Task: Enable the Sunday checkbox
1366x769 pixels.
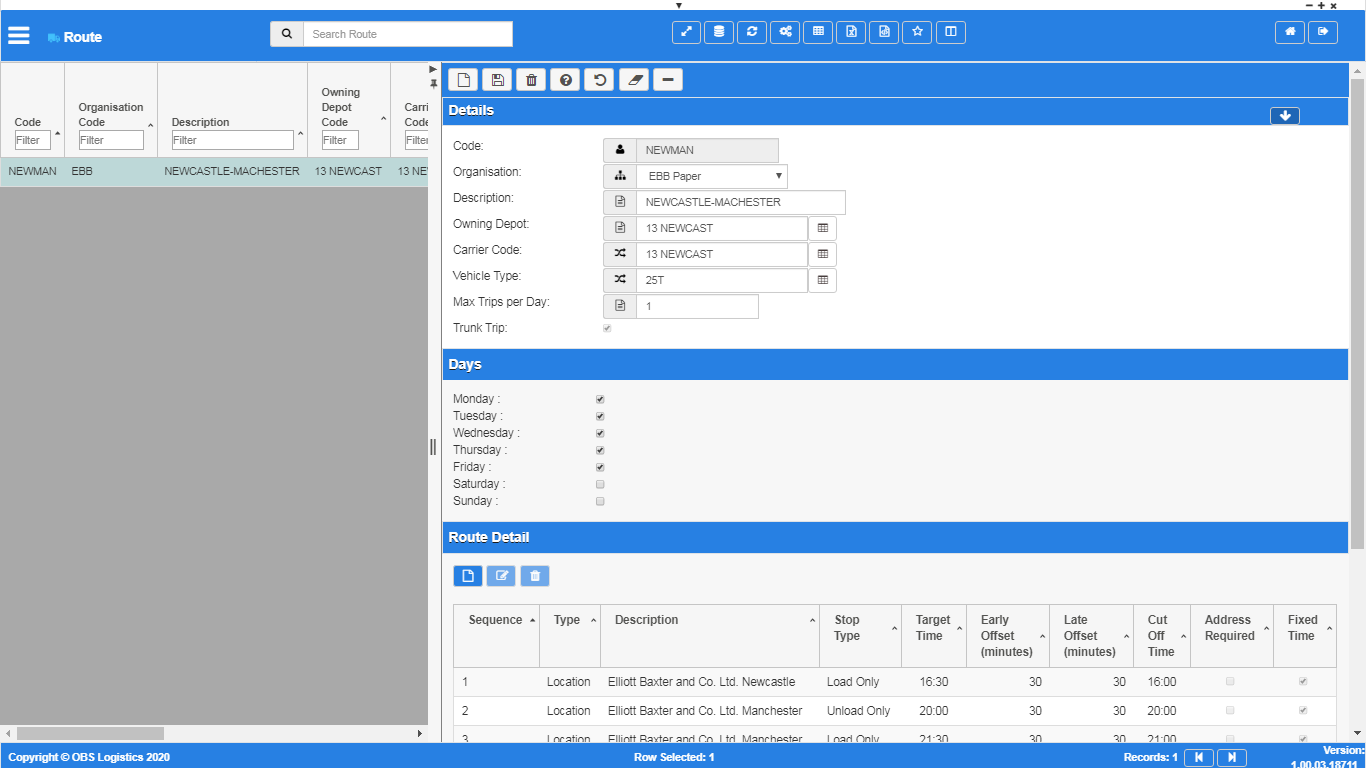Action: (600, 501)
